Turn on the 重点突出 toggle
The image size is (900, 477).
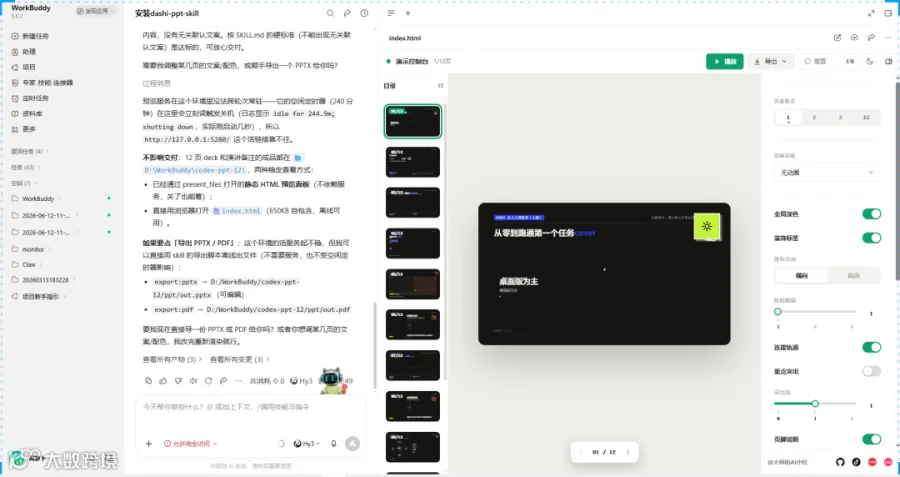871,371
